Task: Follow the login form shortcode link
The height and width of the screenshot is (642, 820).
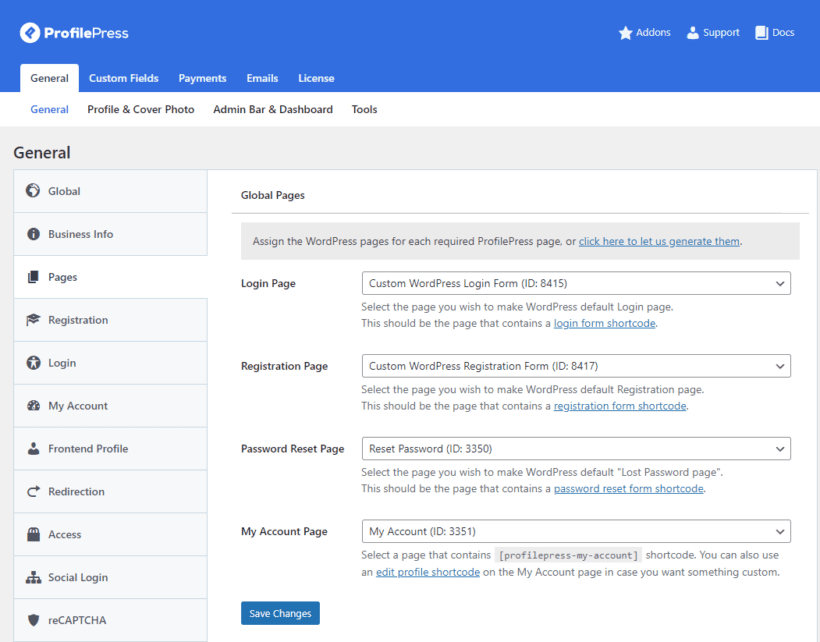Action: click(x=605, y=324)
